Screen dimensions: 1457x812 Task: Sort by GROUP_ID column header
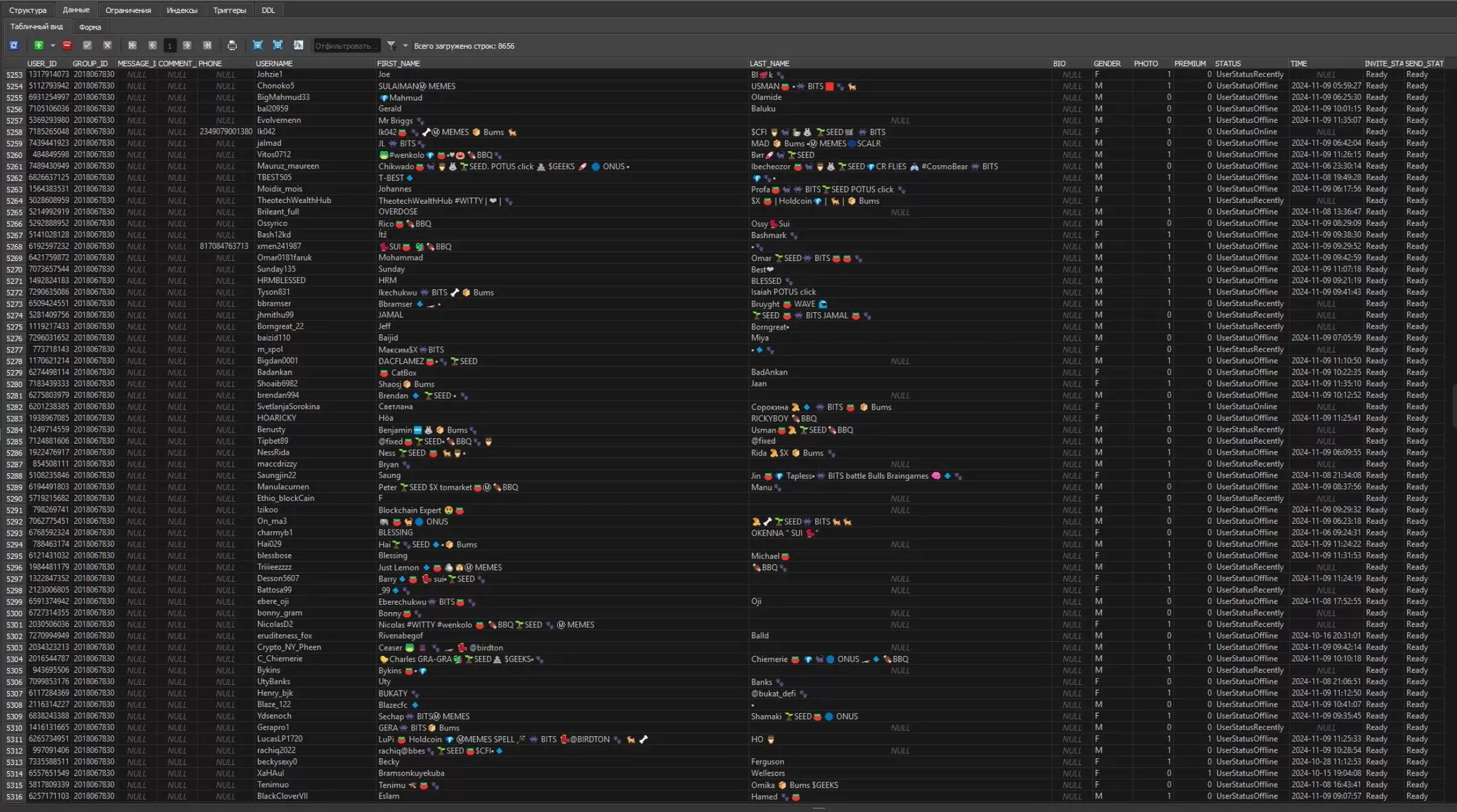point(93,64)
